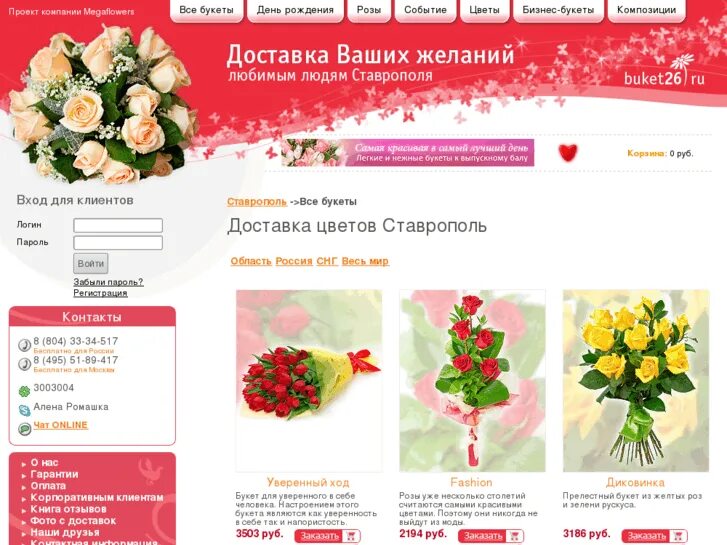Click the red heart favorites icon
This screenshot has width=727, height=545.
pos(568,153)
